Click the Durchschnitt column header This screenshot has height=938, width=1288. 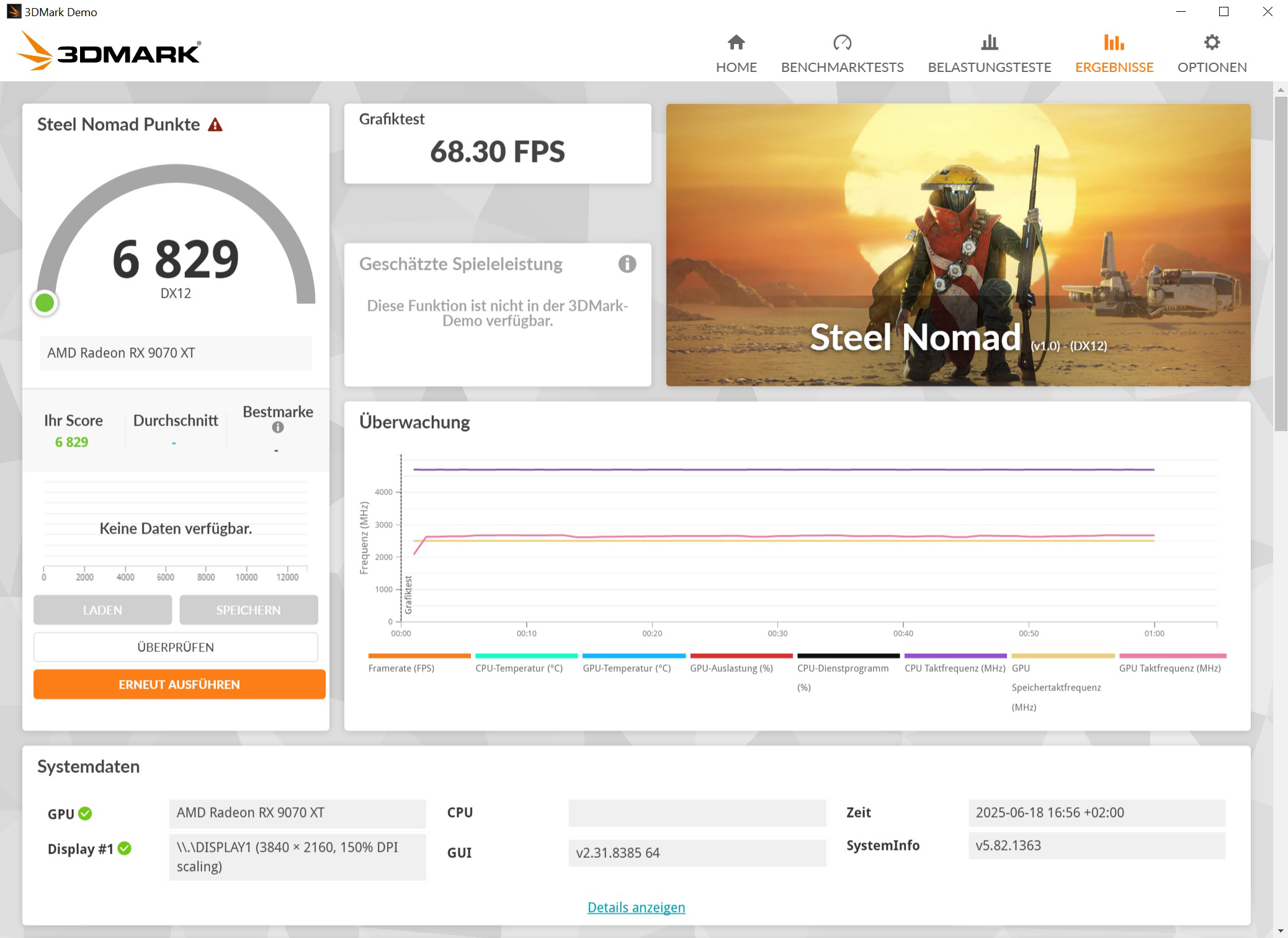176,421
